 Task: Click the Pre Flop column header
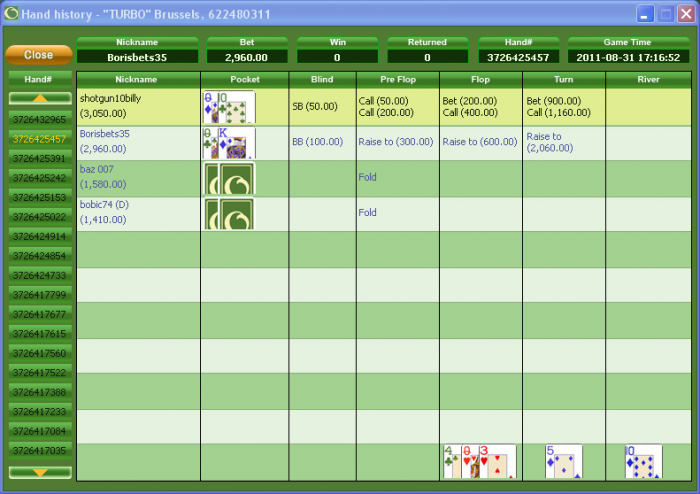pos(398,79)
